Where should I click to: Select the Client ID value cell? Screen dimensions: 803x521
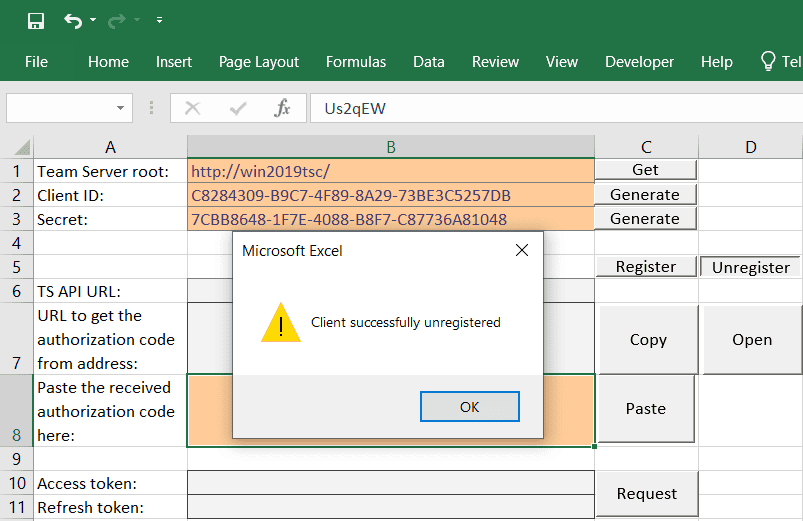391,195
